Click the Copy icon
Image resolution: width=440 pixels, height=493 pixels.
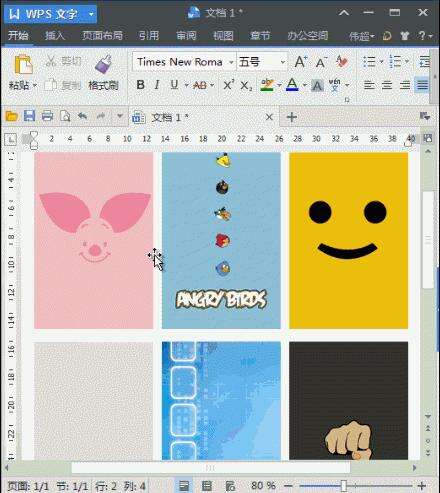coord(50,85)
